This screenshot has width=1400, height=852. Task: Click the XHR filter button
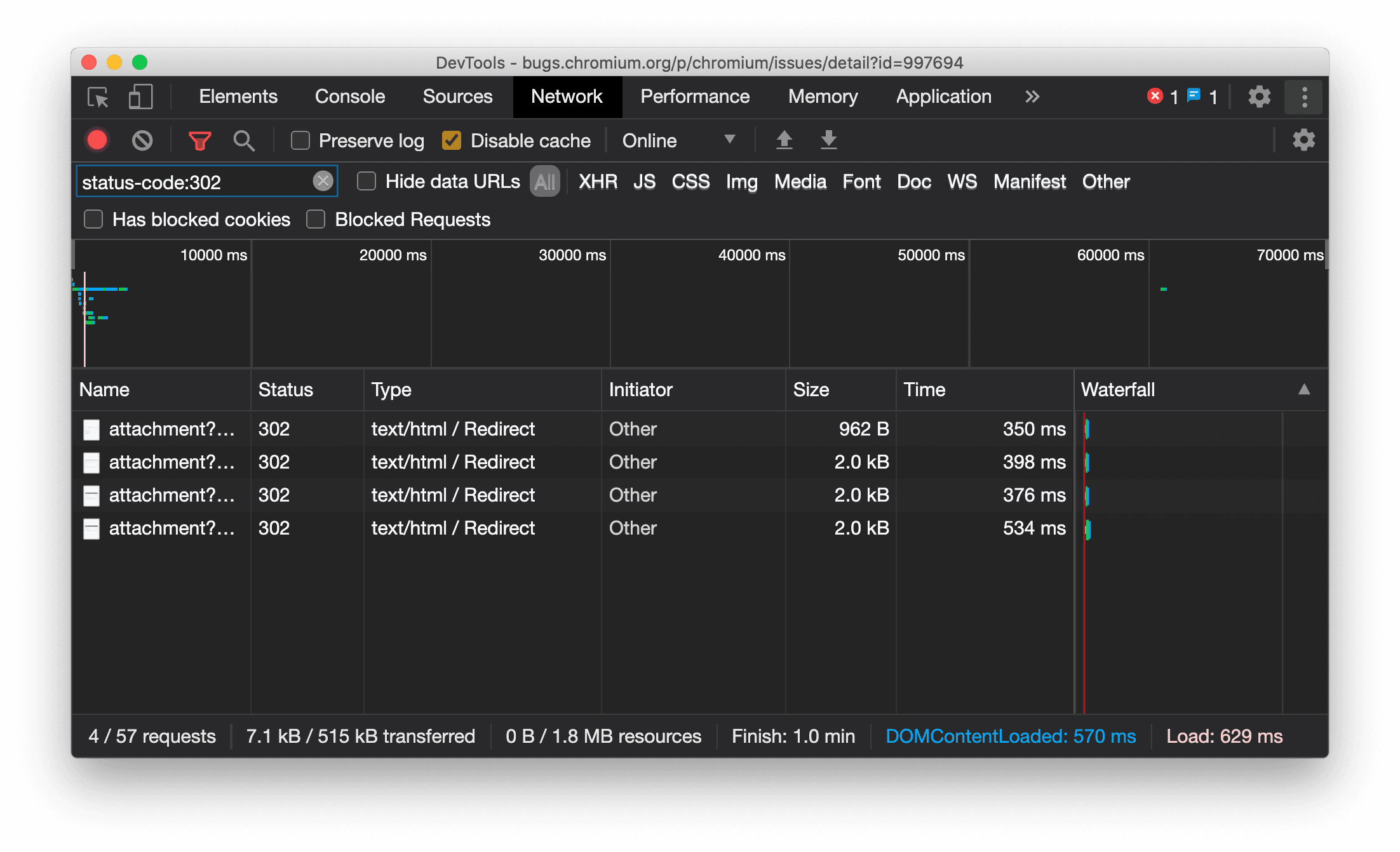point(597,181)
